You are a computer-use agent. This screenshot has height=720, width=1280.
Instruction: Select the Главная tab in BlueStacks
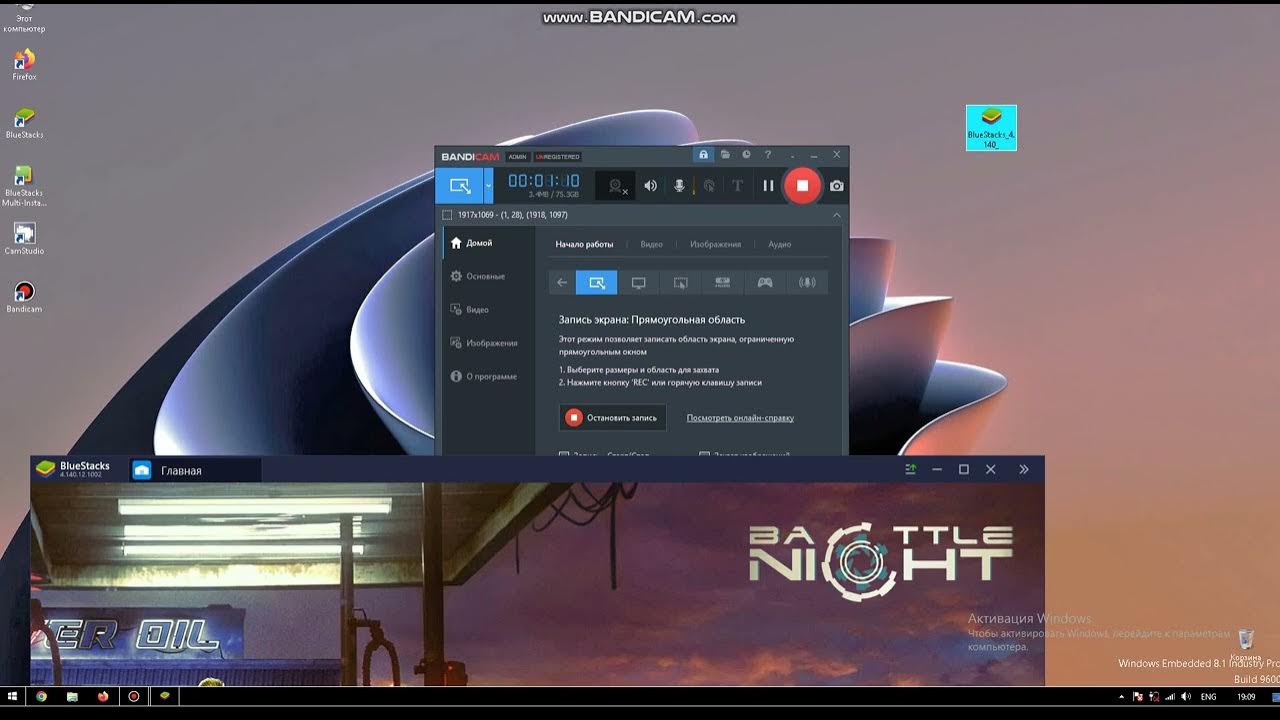pyautogui.click(x=195, y=470)
